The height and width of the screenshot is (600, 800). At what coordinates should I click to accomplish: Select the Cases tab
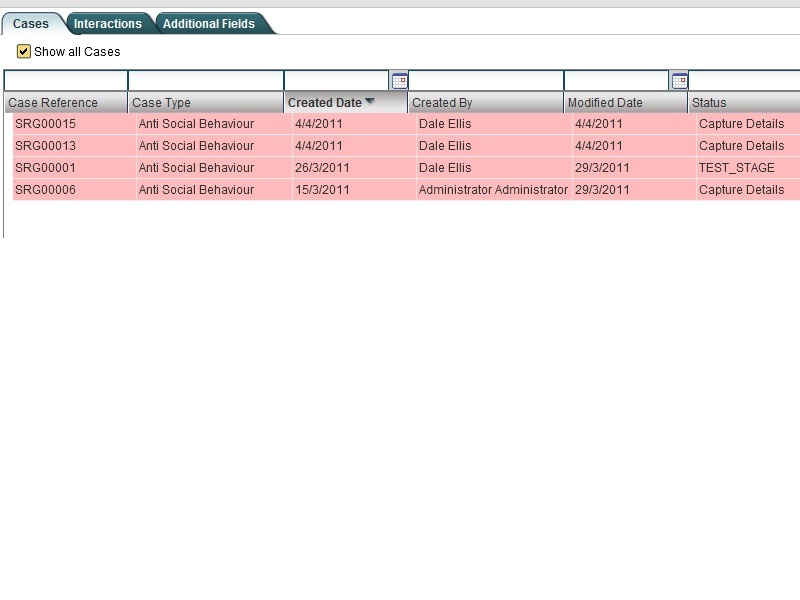(31, 24)
